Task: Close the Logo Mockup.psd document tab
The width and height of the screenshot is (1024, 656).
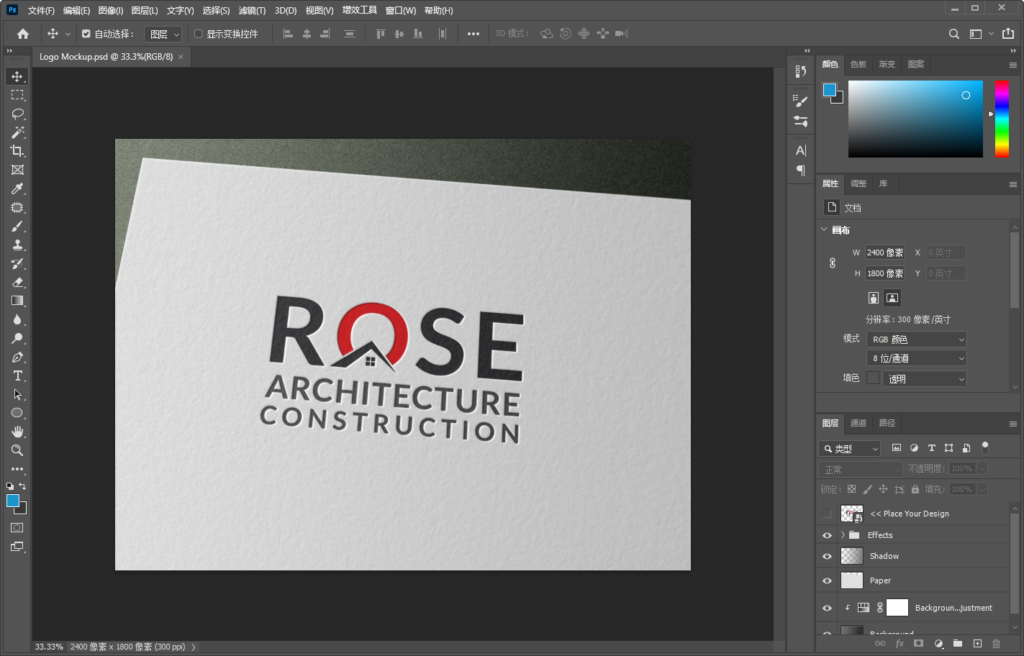Action: [x=181, y=57]
